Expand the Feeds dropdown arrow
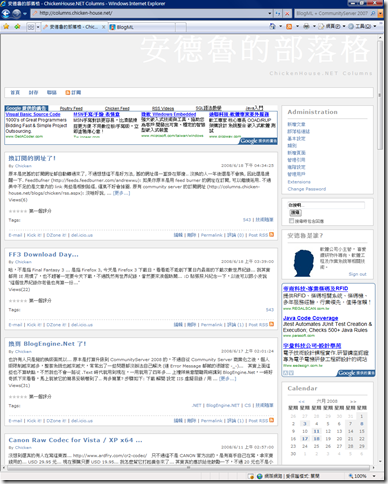388x484 pixels. [297, 26]
